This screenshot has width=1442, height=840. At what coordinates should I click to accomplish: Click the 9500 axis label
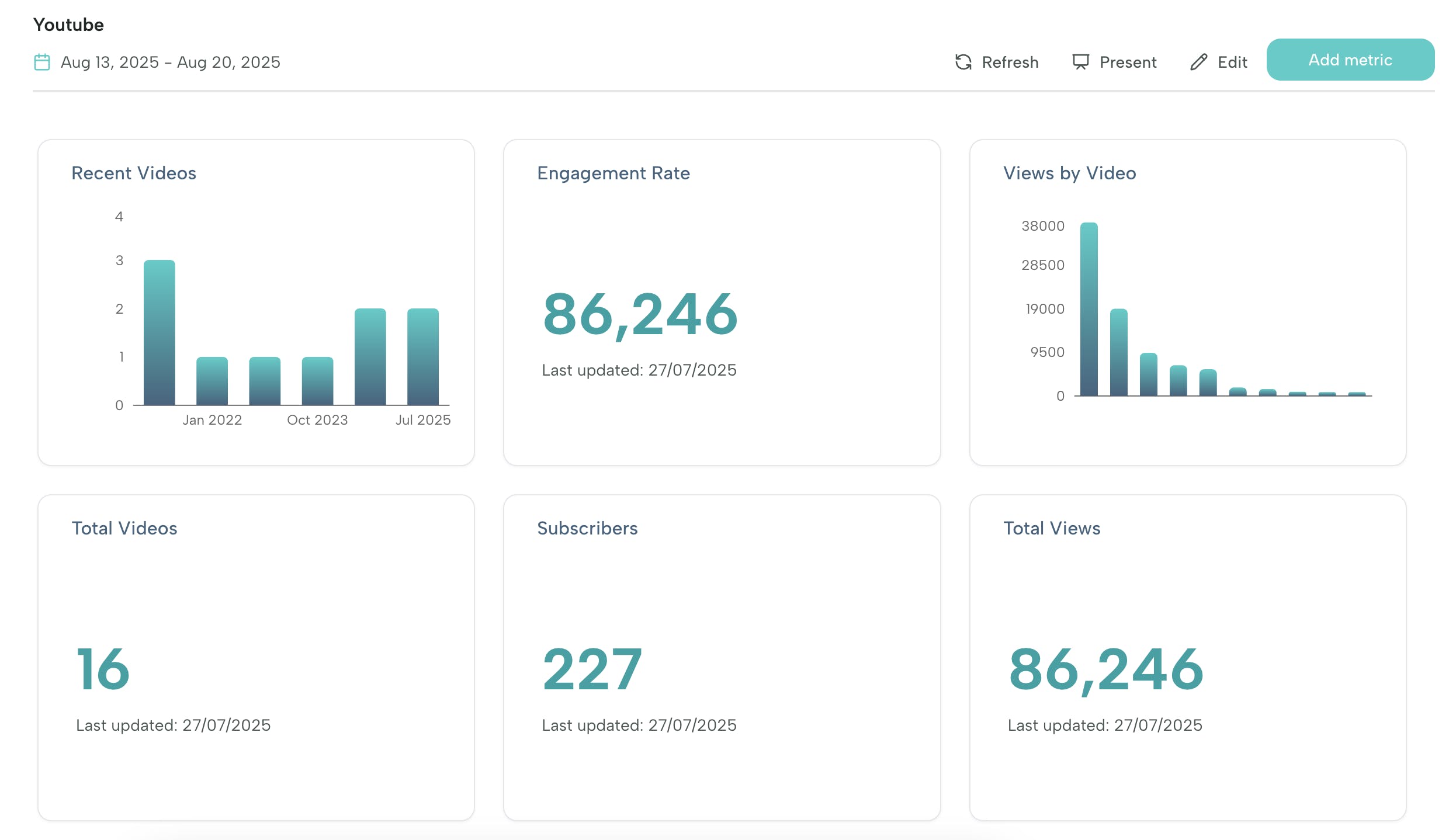[1048, 352]
